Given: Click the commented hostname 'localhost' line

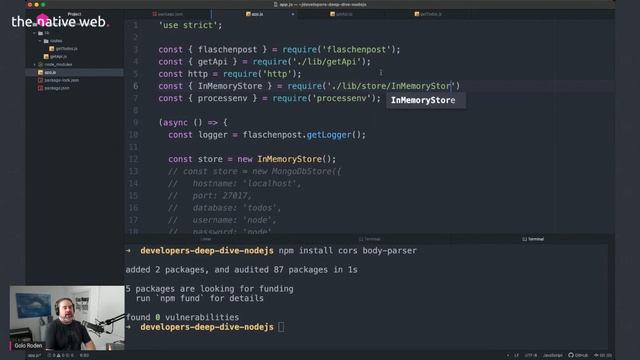Looking at the screenshot, I should coord(235,184).
